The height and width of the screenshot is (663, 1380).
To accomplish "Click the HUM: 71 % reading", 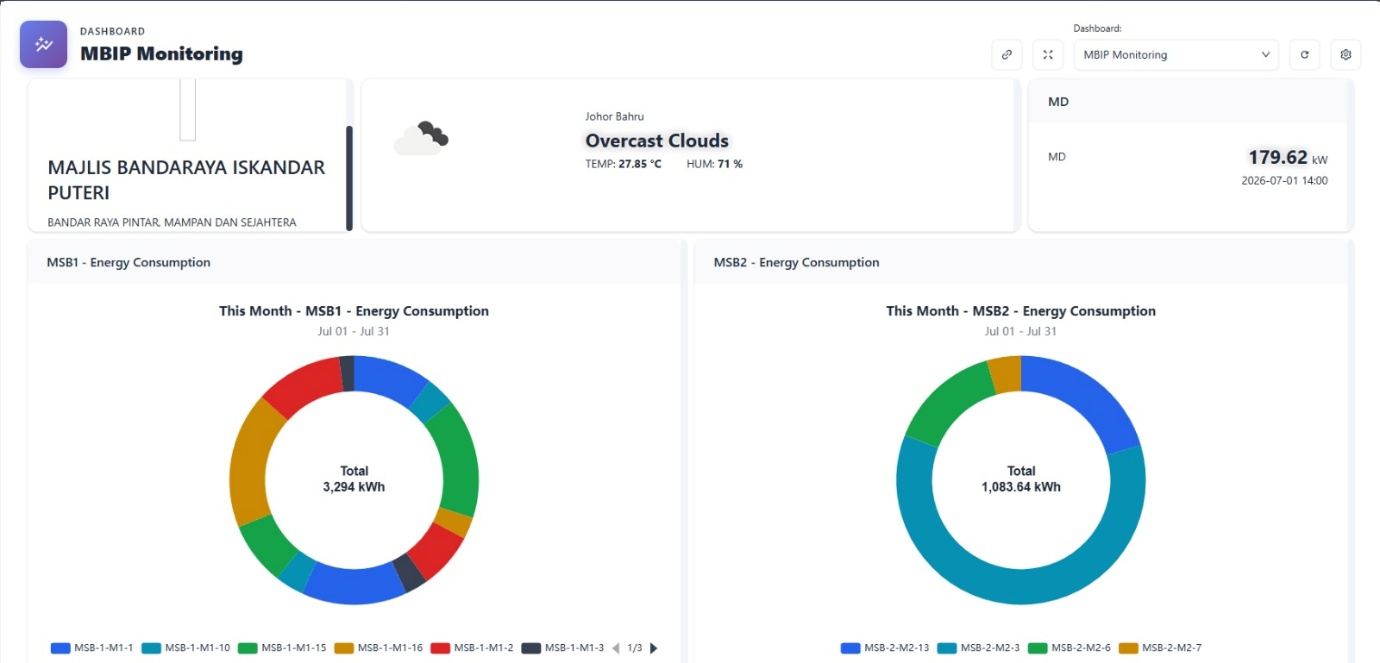I will pyautogui.click(x=714, y=164).
